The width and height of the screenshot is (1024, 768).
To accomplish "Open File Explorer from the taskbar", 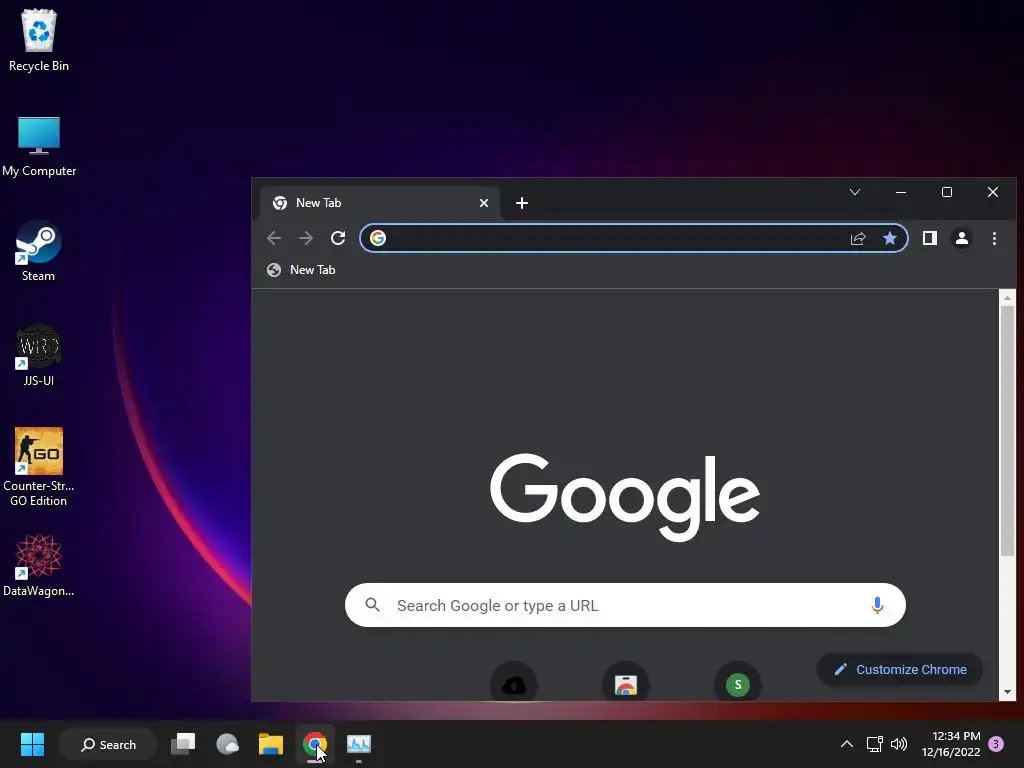I will coord(270,744).
